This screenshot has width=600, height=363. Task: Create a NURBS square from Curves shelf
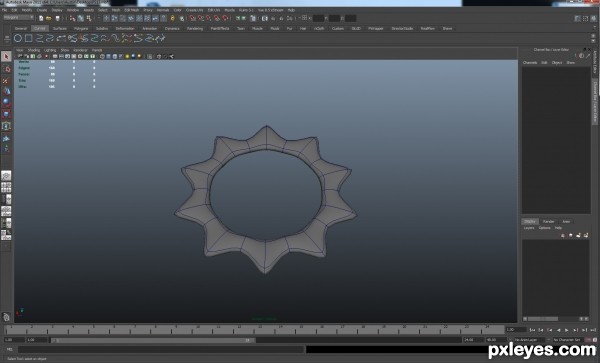point(29,38)
